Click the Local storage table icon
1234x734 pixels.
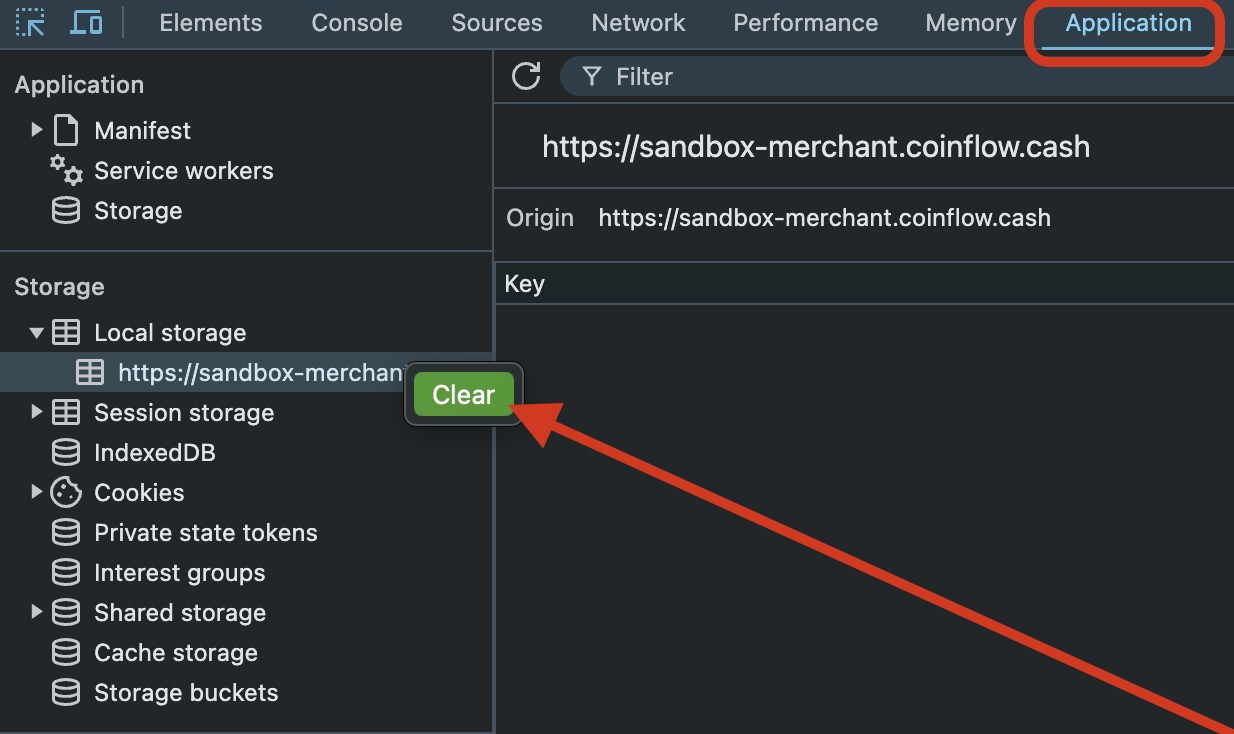pyautogui.click(x=66, y=332)
